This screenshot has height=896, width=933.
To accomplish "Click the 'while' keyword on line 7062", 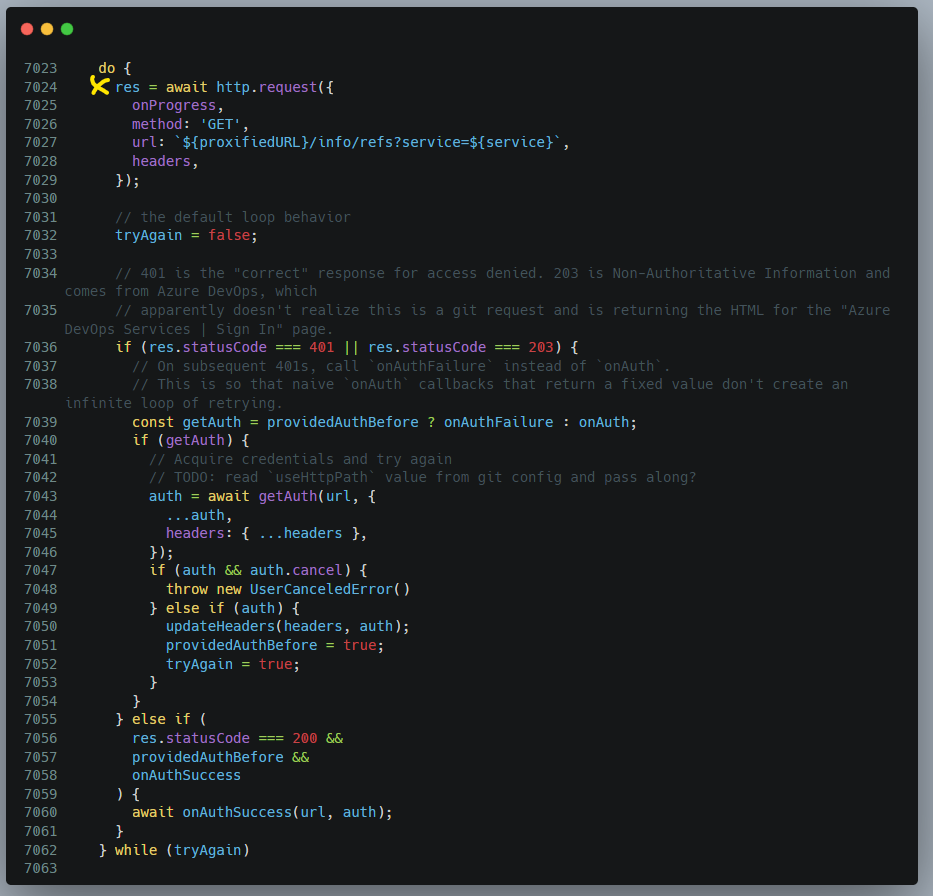I will tap(136, 850).
